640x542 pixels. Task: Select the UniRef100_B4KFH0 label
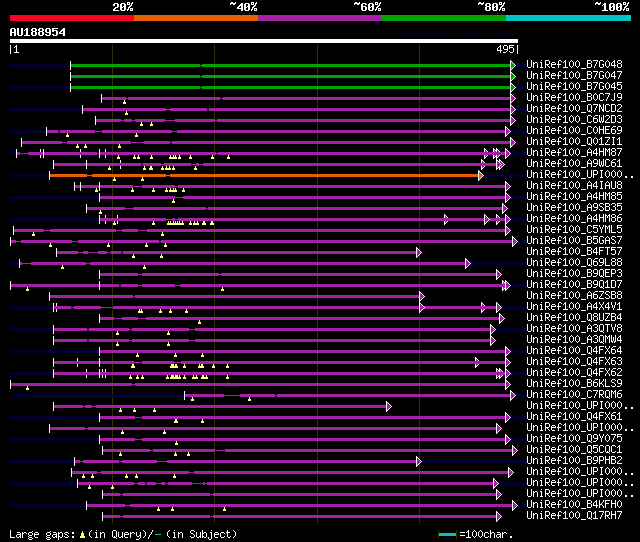(x=574, y=505)
